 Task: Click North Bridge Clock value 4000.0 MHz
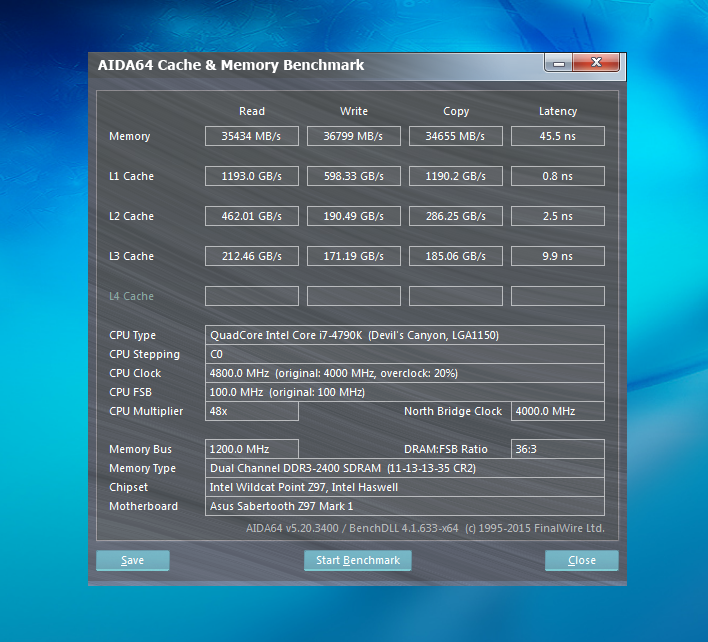[558, 411]
